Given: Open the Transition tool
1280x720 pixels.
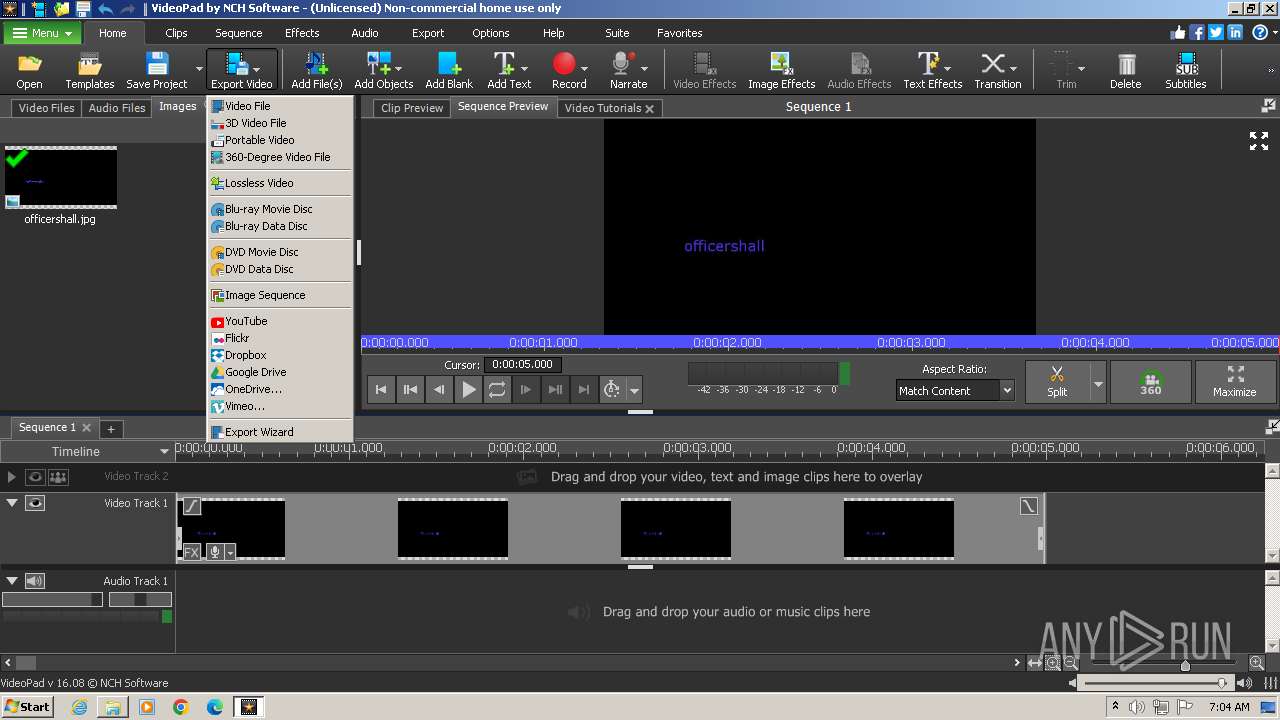Looking at the screenshot, I should 997,70.
